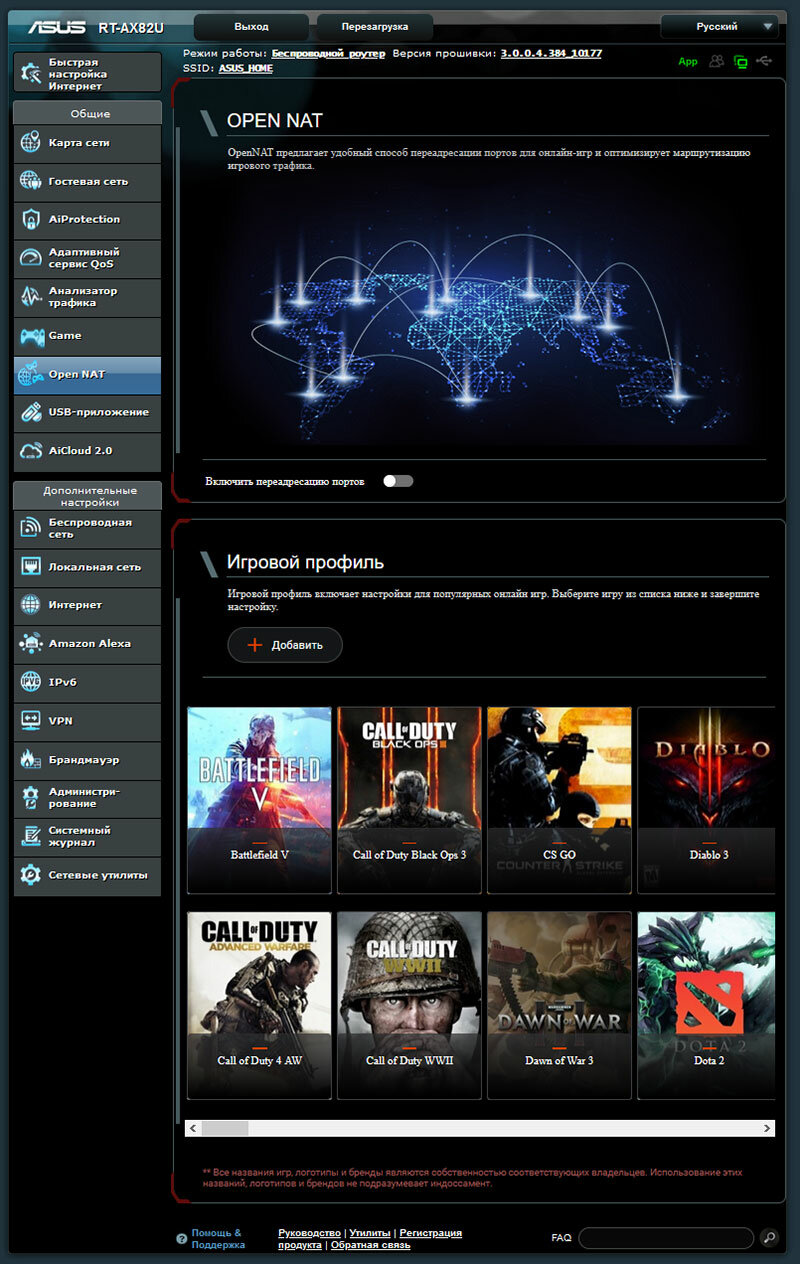800x1264 pixels.
Task: Click the Карта сети globe icon
Action: tap(31, 143)
